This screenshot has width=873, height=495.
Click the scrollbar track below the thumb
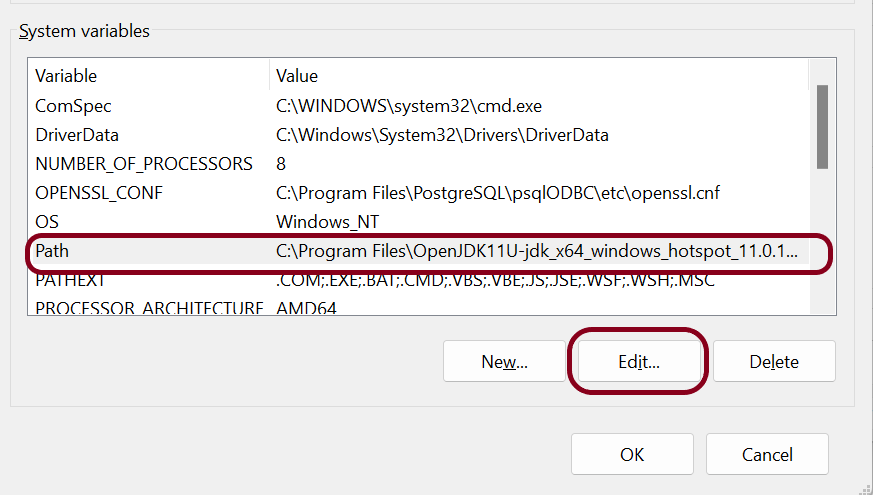point(822,240)
